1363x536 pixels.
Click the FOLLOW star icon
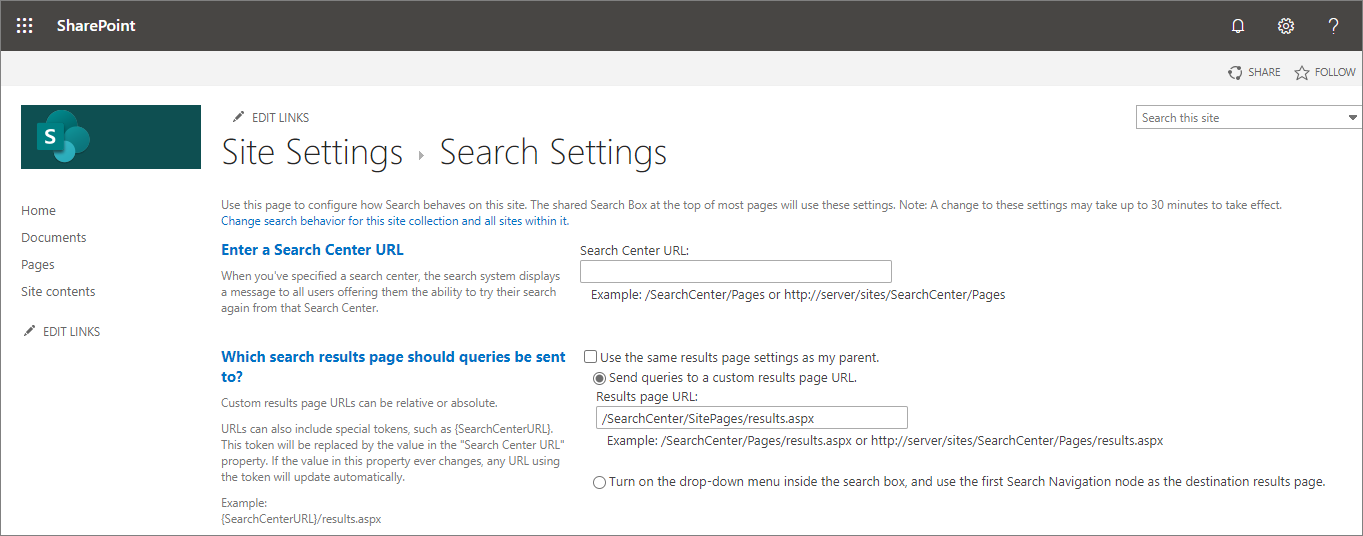coord(1302,73)
